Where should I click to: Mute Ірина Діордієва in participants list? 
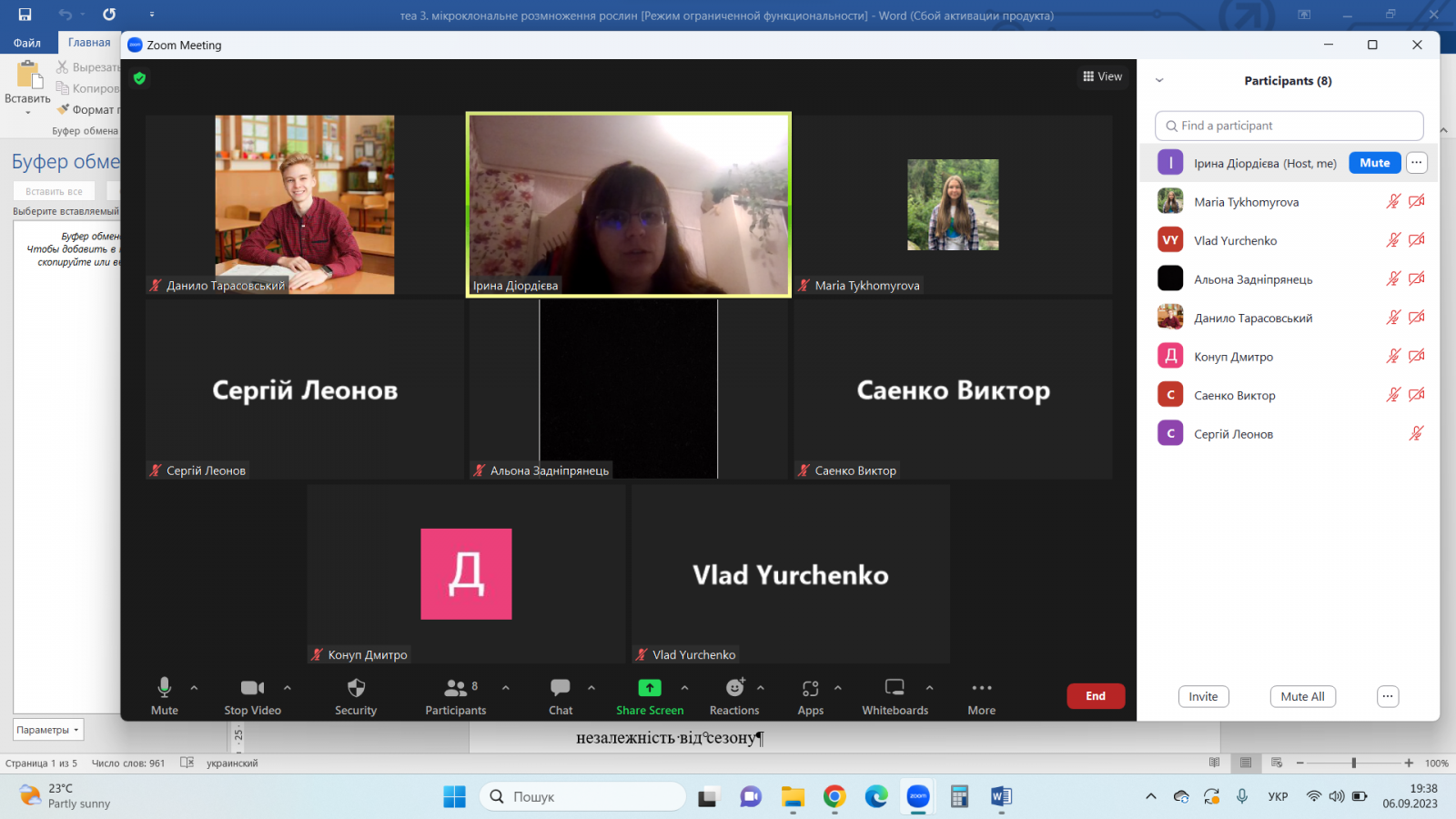pos(1374,163)
